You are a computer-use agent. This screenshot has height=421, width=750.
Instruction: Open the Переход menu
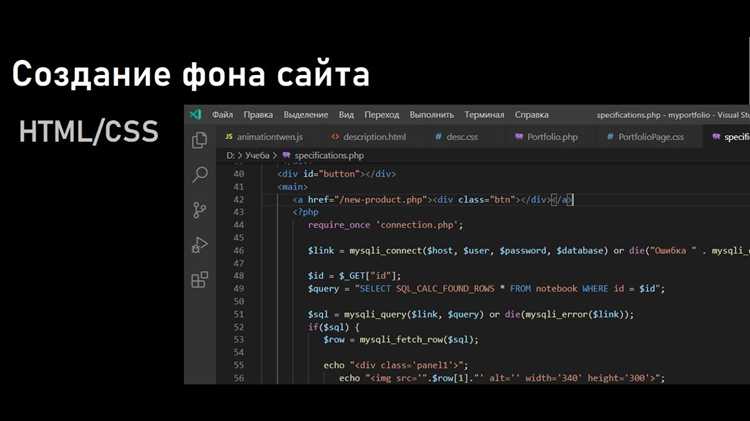(x=382, y=115)
